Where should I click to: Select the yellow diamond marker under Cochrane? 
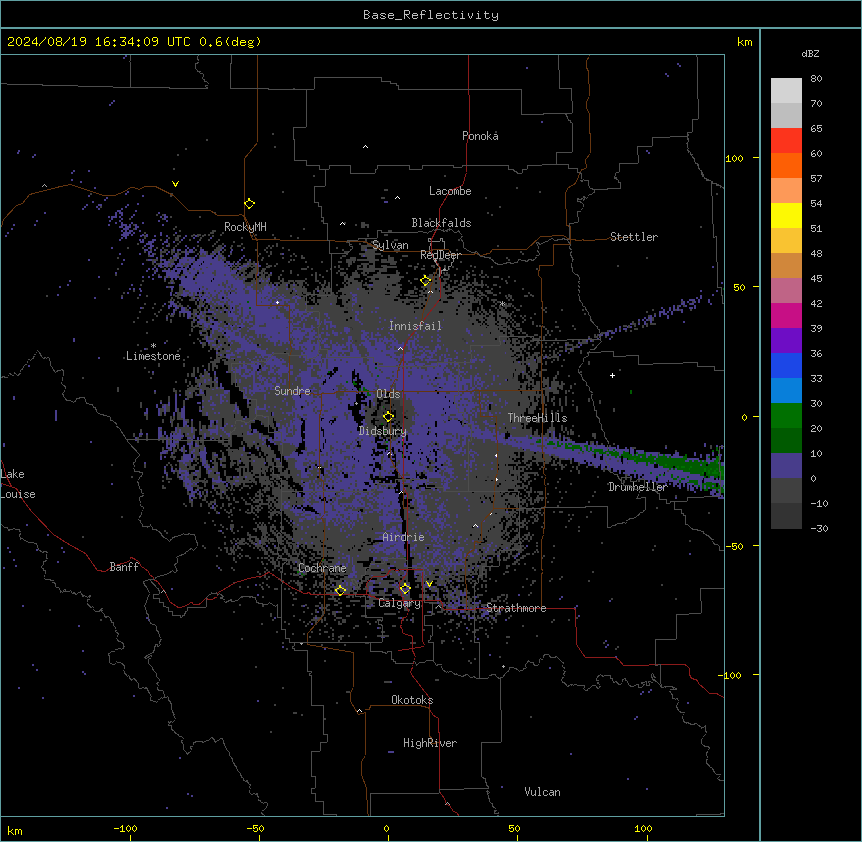[x=340, y=590]
